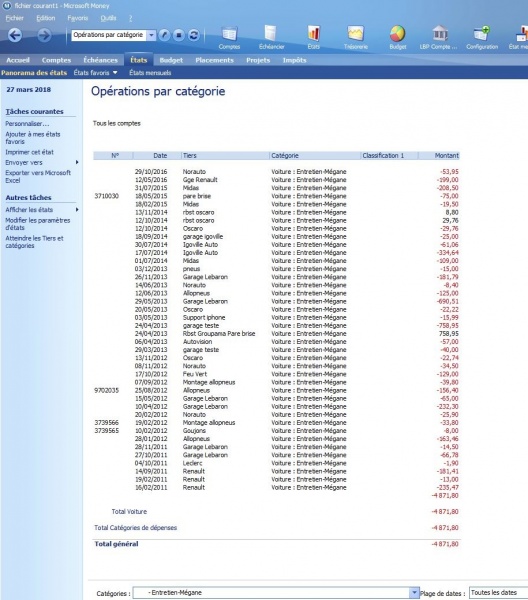Click the Date column header
Screen dimensions: 528x600
point(157,155)
